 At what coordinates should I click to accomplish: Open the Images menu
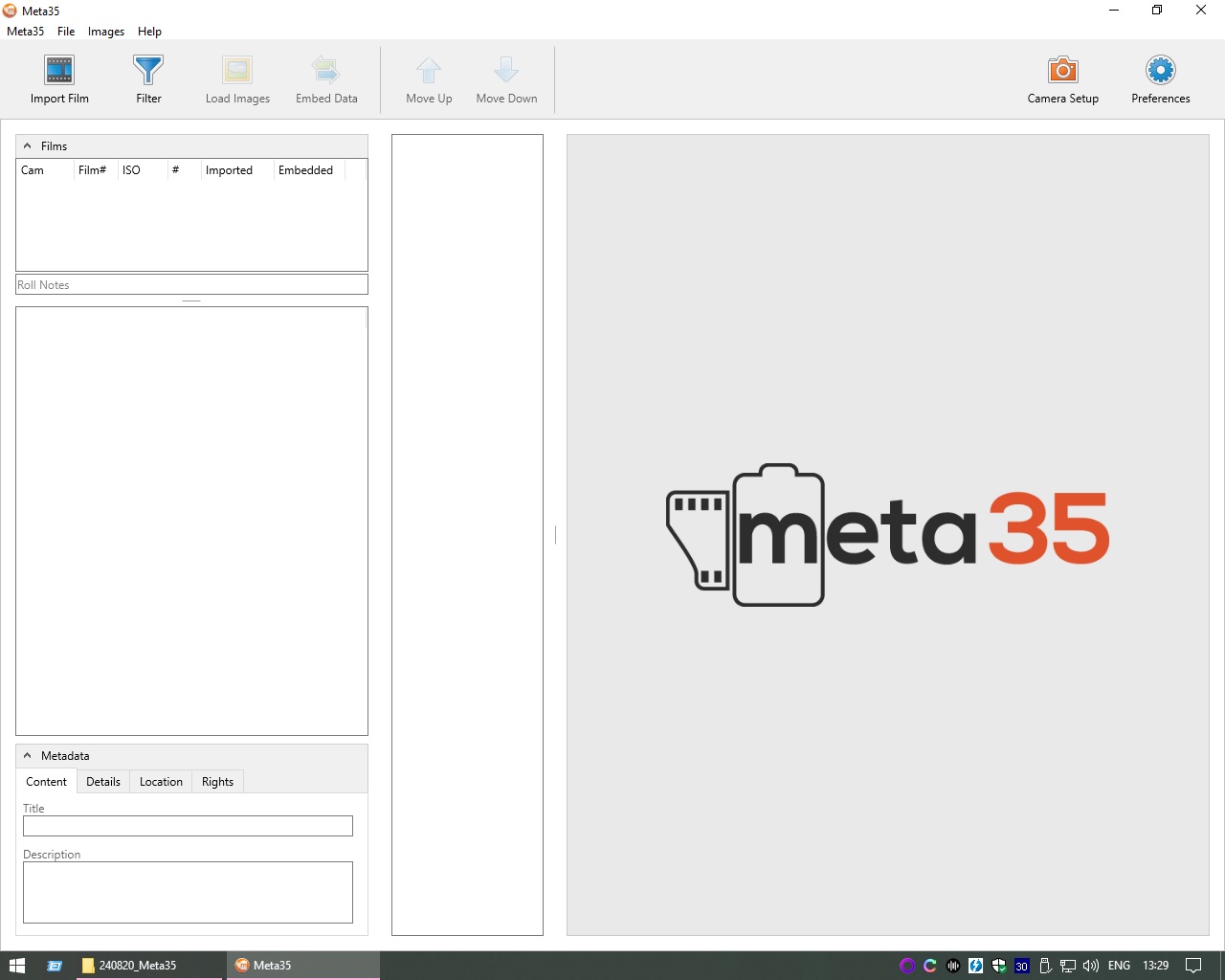[106, 32]
